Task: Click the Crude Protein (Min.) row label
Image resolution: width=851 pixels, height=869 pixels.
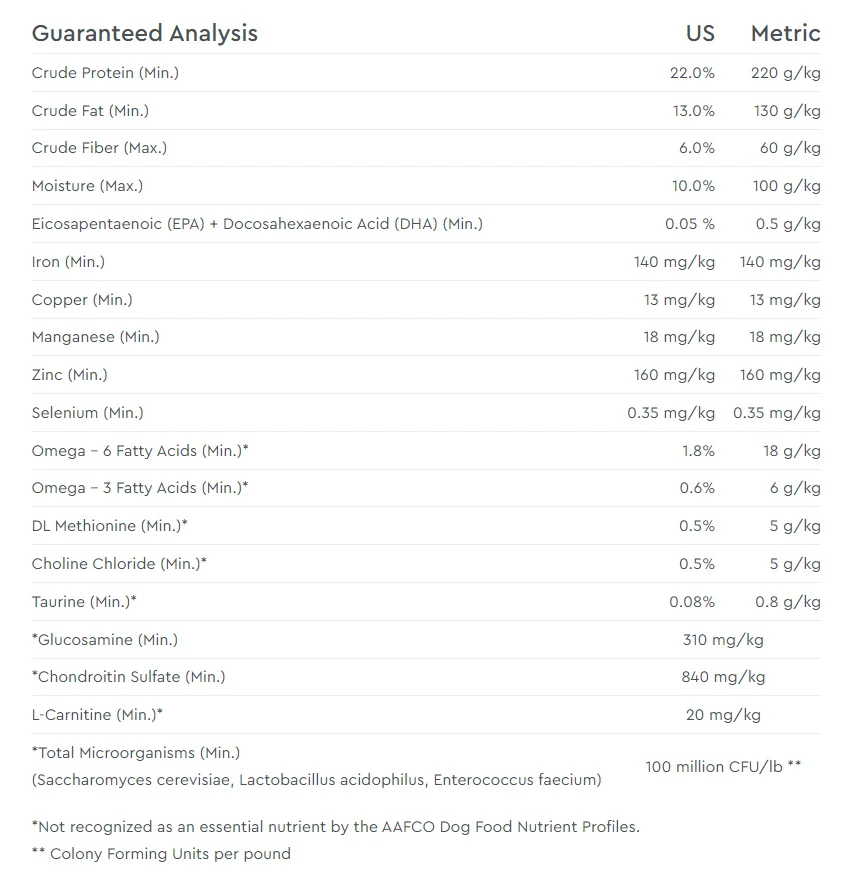Action: coord(105,73)
